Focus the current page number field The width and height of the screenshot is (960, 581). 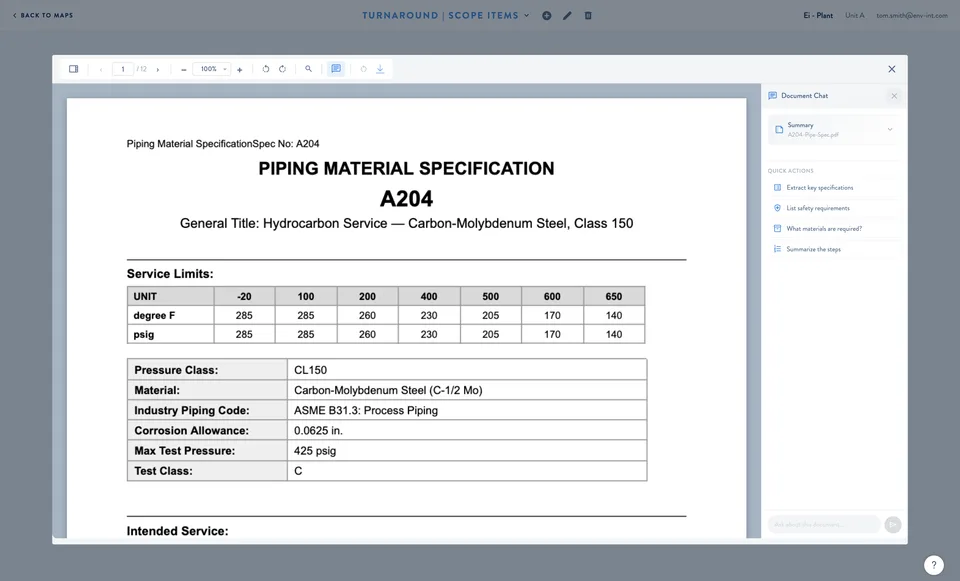tap(123, 69)
